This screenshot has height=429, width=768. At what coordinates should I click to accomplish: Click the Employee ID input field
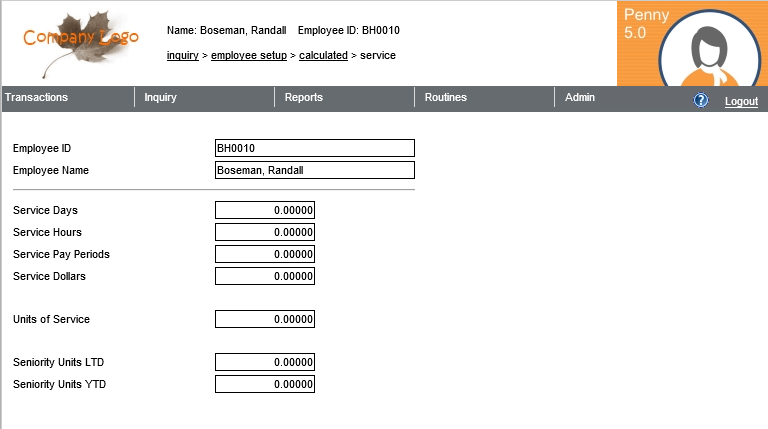tap(314, 148)
